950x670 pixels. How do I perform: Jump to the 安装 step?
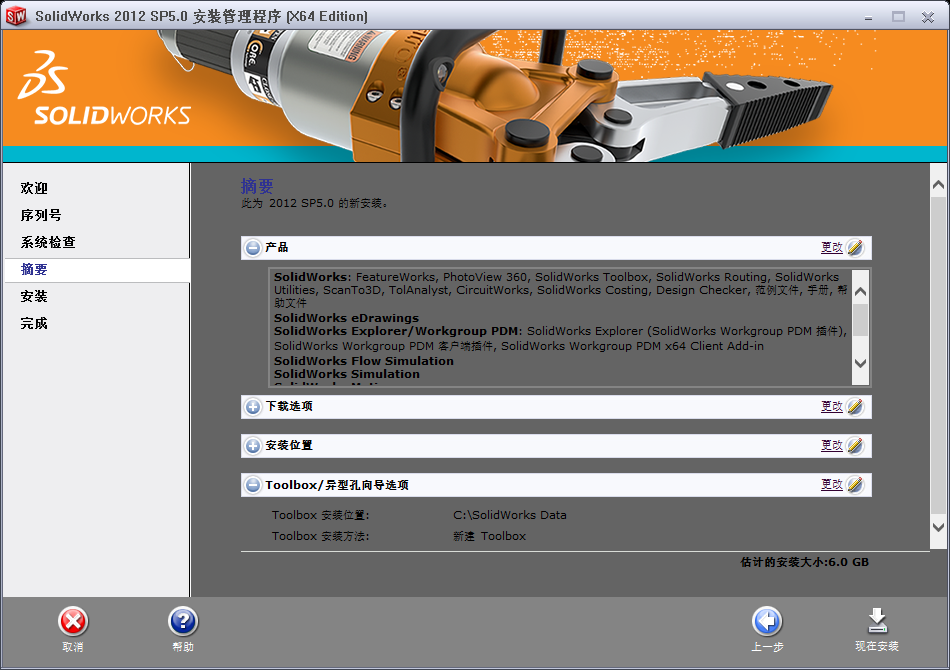tap(34, 296)
